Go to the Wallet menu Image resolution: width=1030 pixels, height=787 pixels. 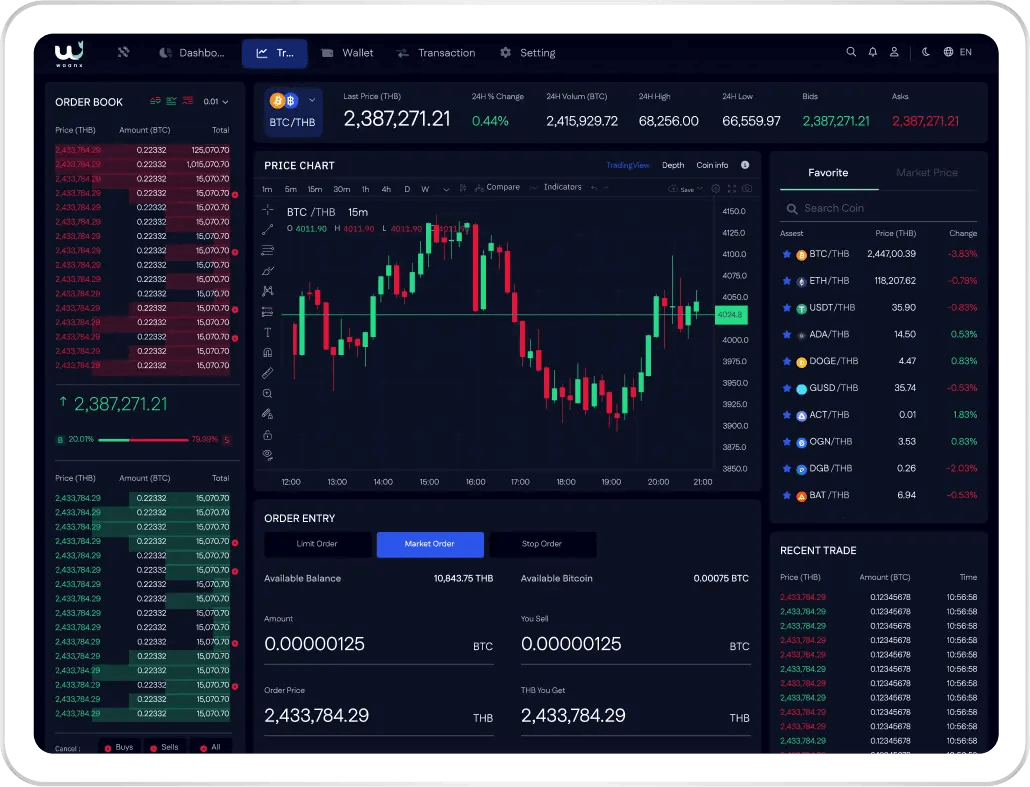pos(347,53)
